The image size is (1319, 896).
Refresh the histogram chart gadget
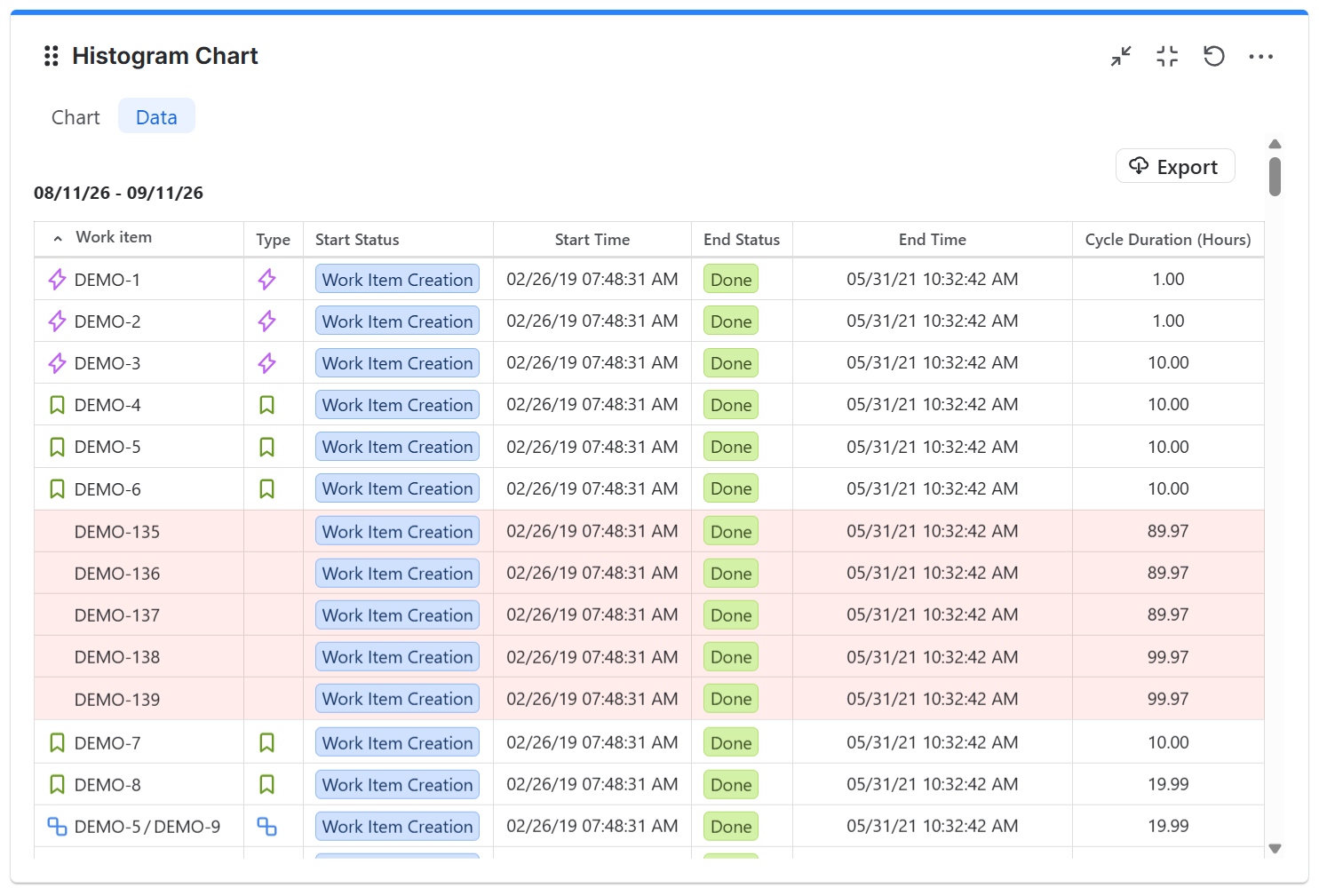click(1213, 56)
